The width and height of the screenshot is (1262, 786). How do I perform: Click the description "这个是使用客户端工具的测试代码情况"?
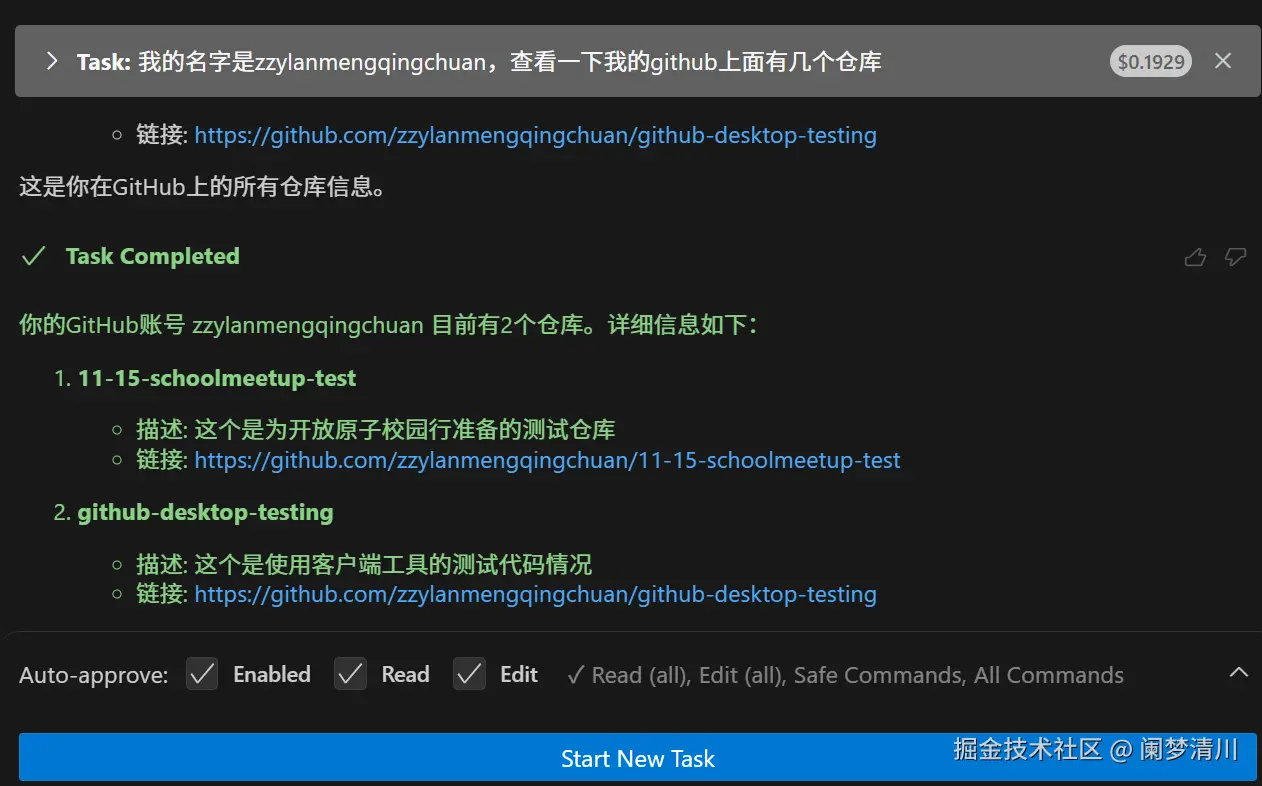393,564
